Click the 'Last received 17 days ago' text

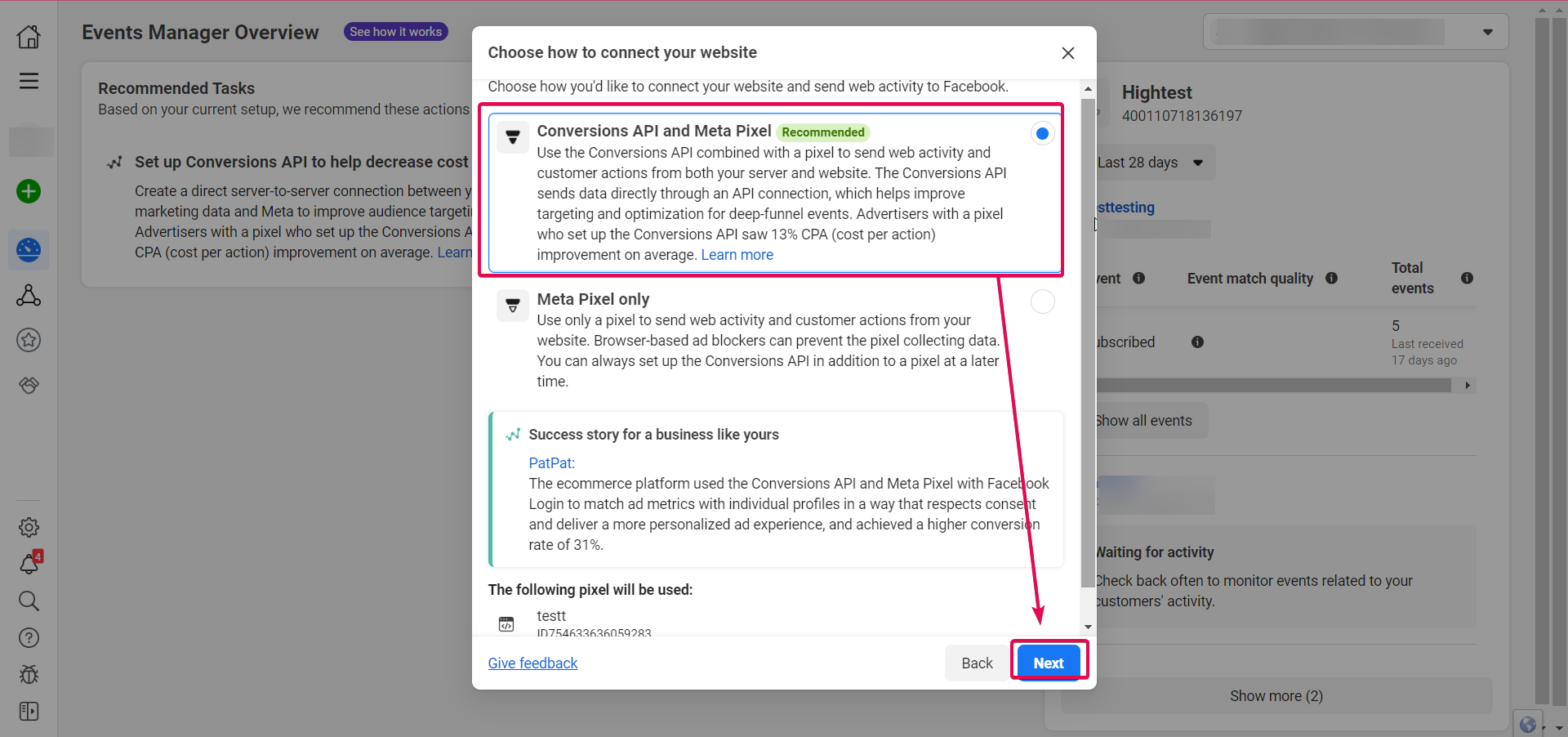pyautogui.click(x=1427, y=352)
